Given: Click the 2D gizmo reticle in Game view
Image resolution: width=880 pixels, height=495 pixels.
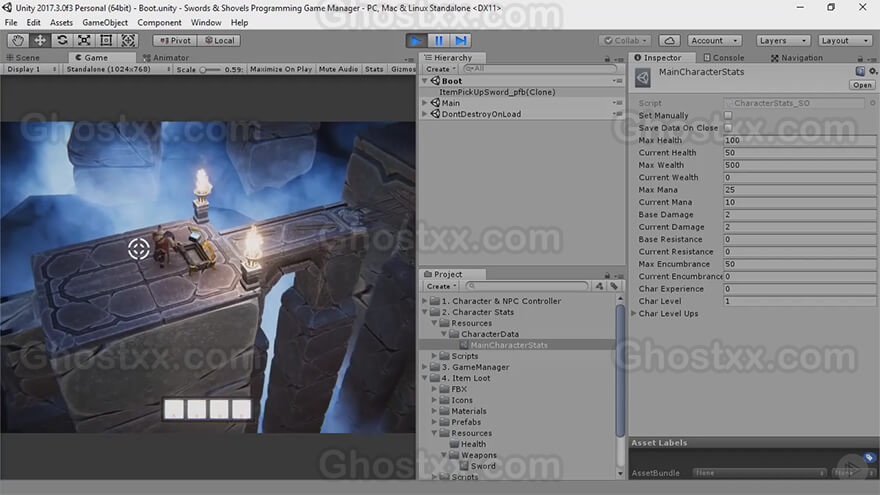Looking at the screenshot, I should pyautogui.click(x=139, y=249).
